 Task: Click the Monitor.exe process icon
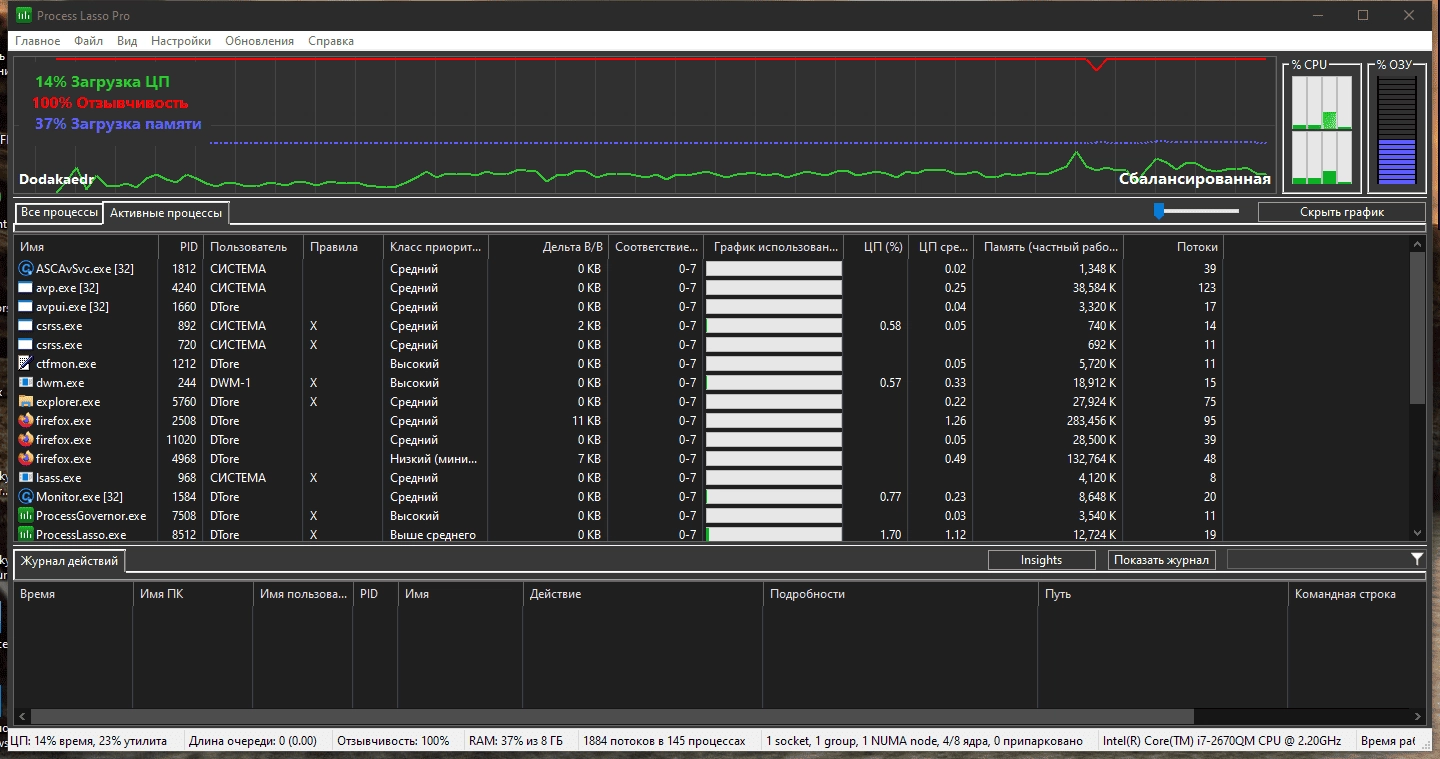tap(26, 497)
